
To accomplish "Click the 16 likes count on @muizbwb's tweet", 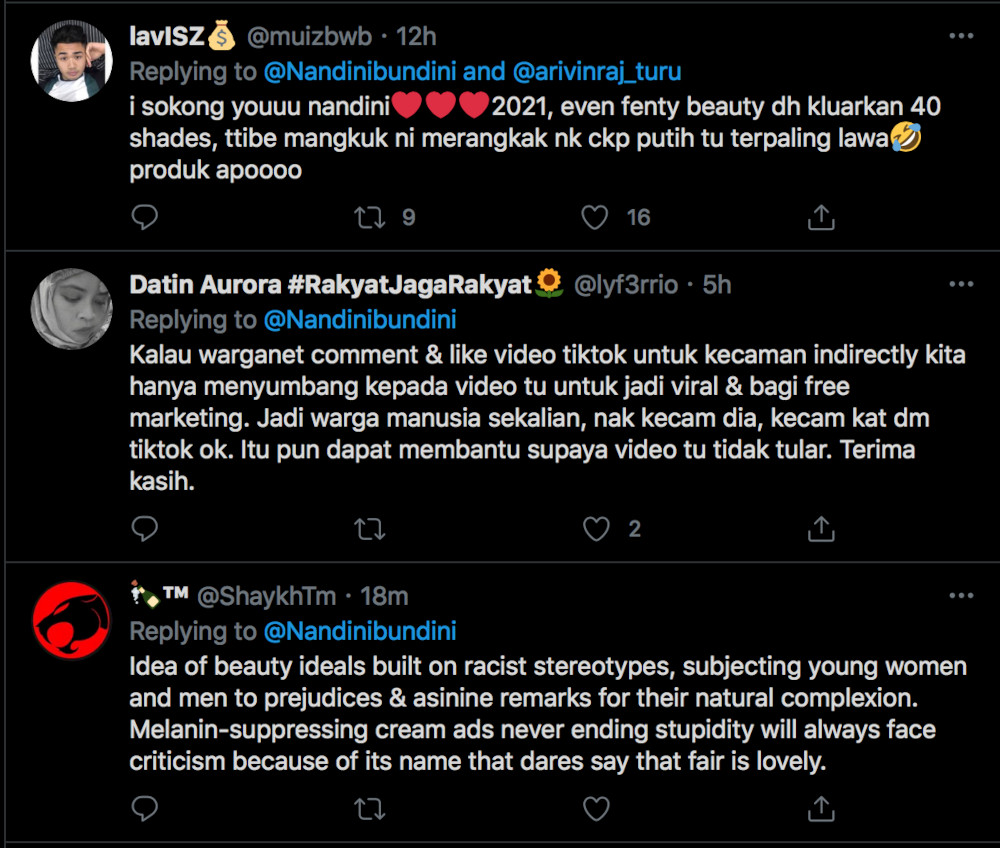I will tap(637, 216).
